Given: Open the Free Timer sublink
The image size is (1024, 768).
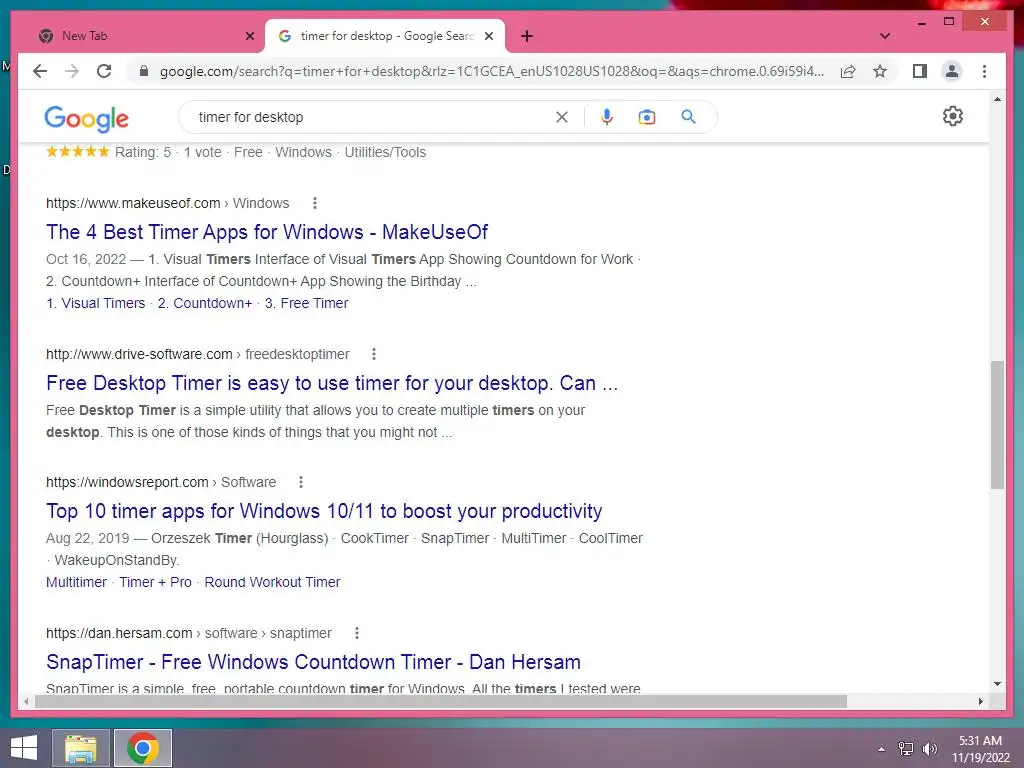Looking at the screenshot, I should [306, 303].
